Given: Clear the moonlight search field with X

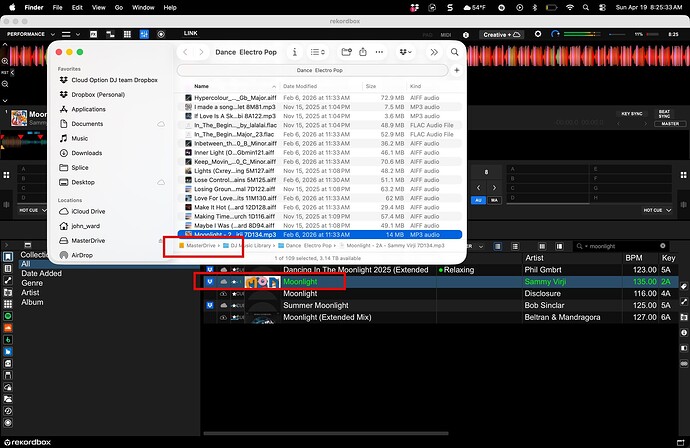Looking at the screenshot, I should (662, 246).
